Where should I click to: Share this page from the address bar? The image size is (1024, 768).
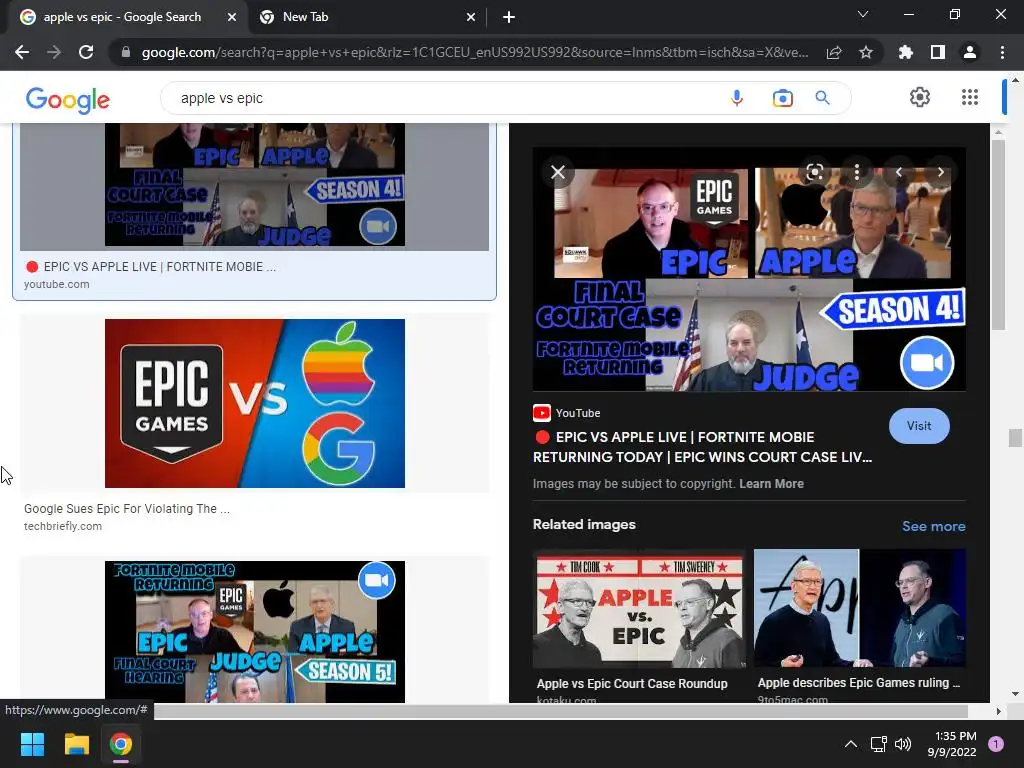[x=834, y=52]
